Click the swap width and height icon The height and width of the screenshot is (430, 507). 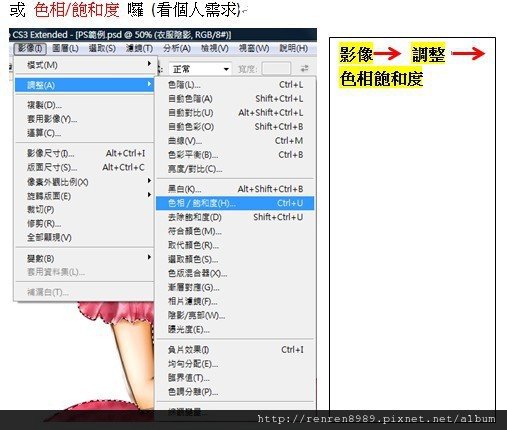(304, 69)
